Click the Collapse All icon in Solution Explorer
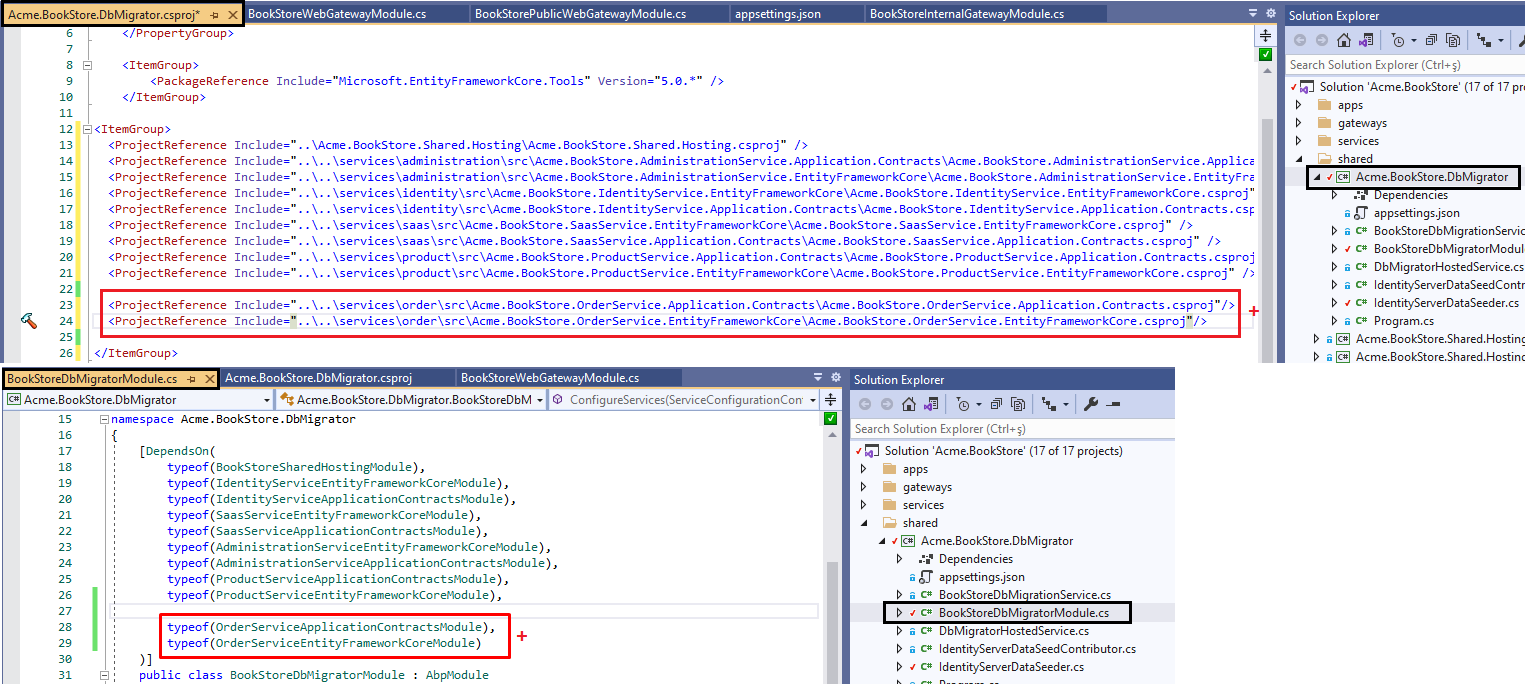1525x684 pixels. click(x=1431, y=40)
